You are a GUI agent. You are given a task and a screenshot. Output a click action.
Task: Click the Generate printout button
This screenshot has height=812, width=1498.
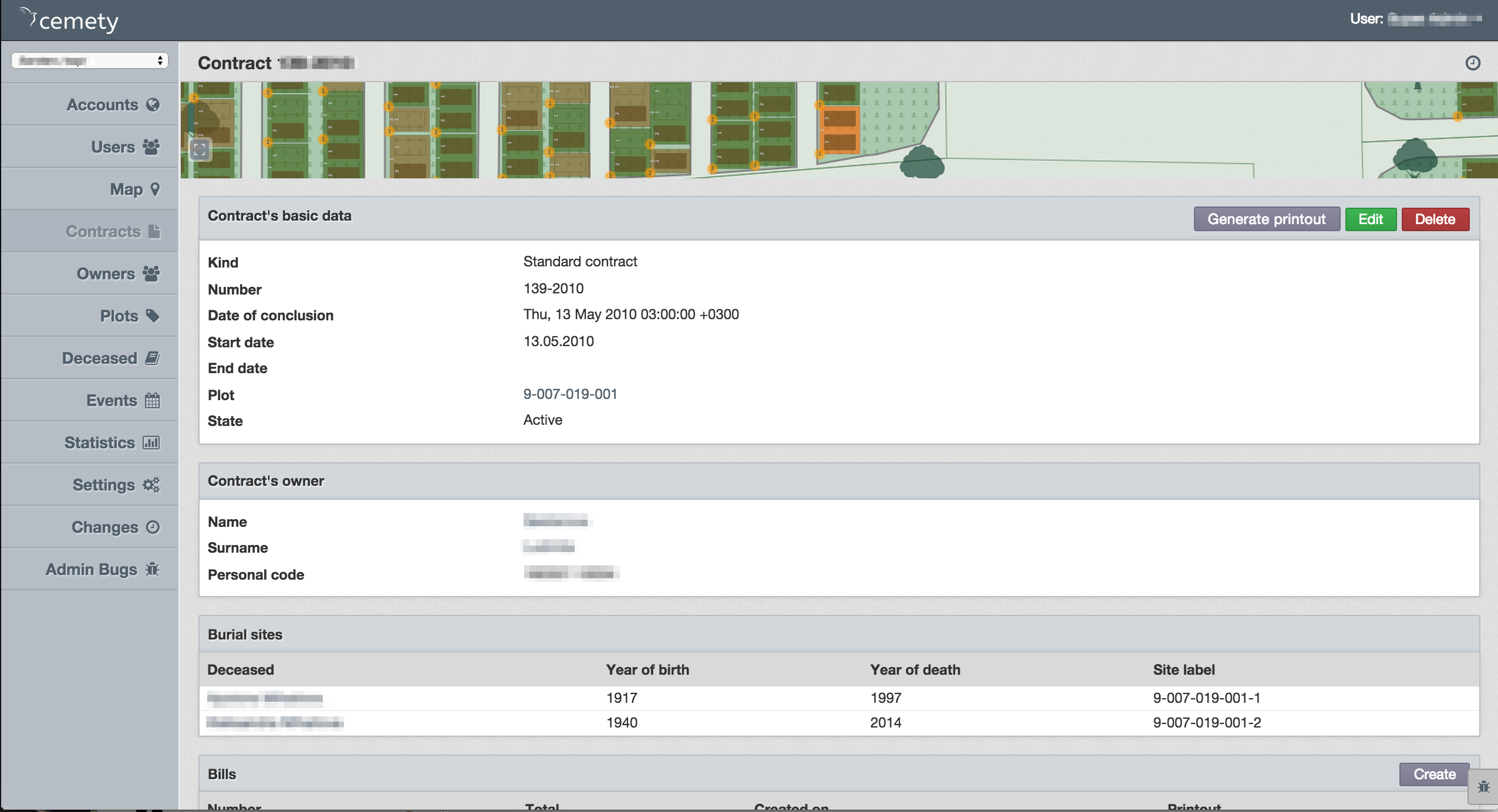tap(1266, 219)
